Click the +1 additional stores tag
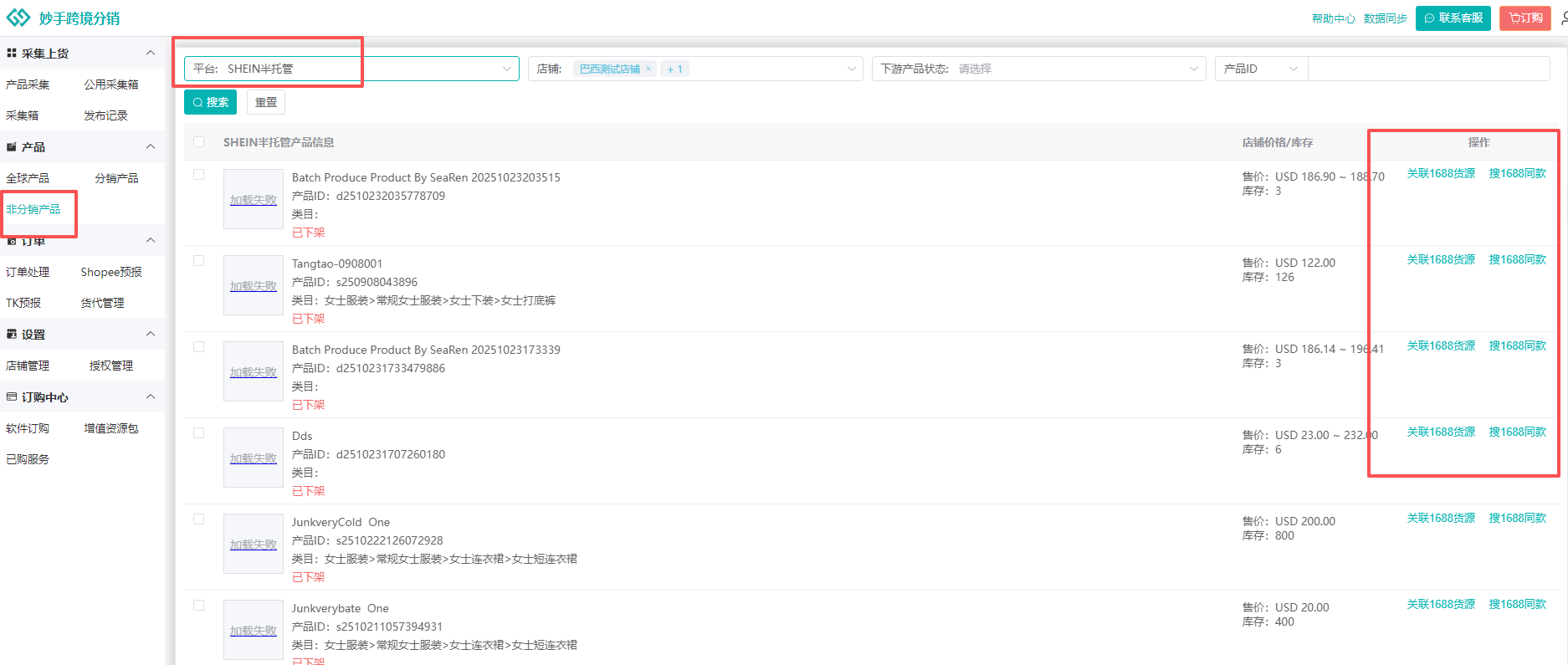Viewport: 1568px width, 665px height. [x=674, y=69]
